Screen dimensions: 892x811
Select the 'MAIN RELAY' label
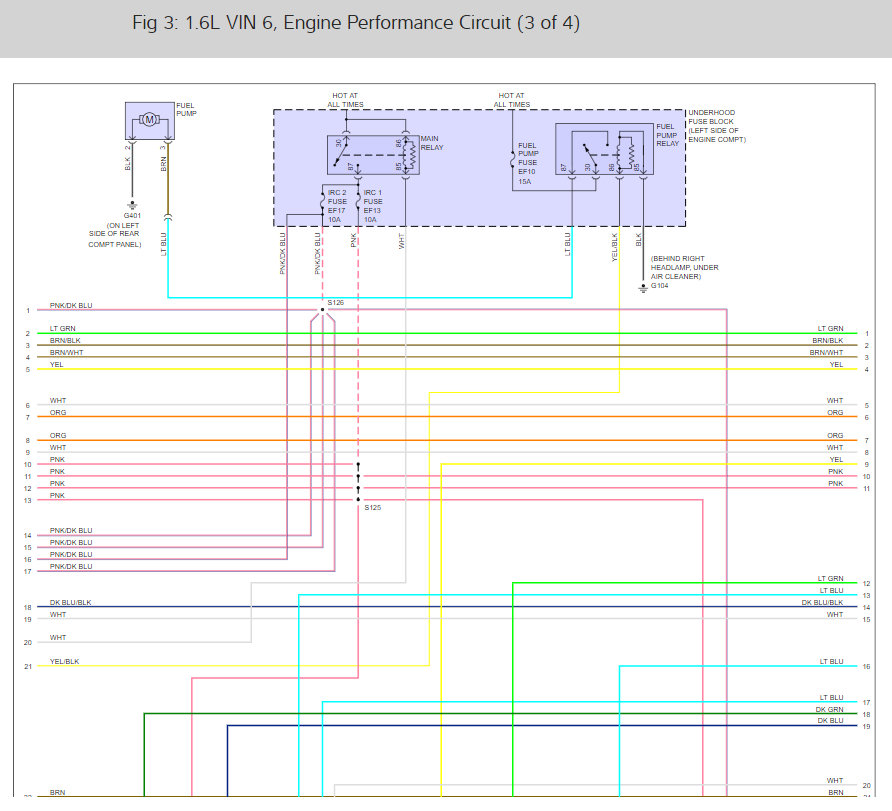point(432,143)
